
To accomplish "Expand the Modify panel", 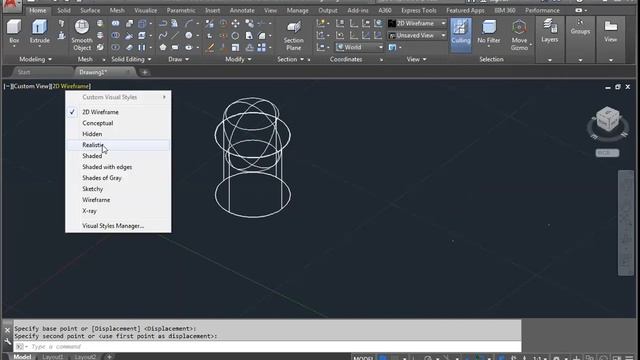I will coord(238,59).
